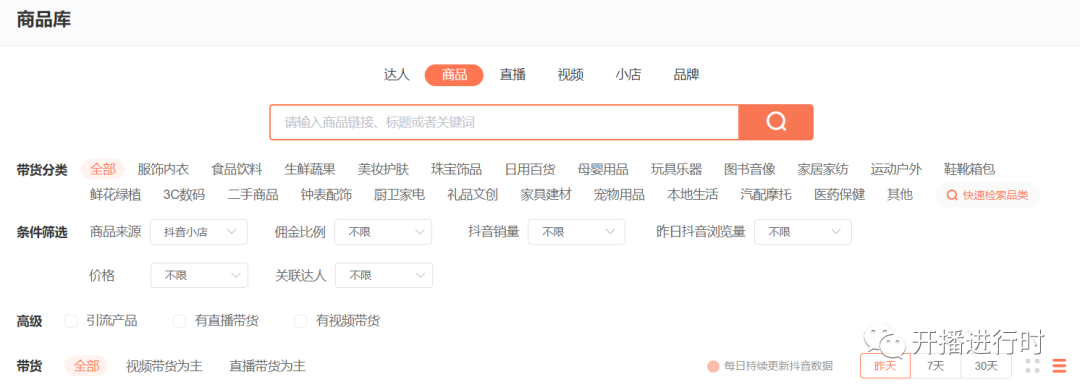Select the 商品 tab
Screen dimensions: 1080x390
coord(454,75)
